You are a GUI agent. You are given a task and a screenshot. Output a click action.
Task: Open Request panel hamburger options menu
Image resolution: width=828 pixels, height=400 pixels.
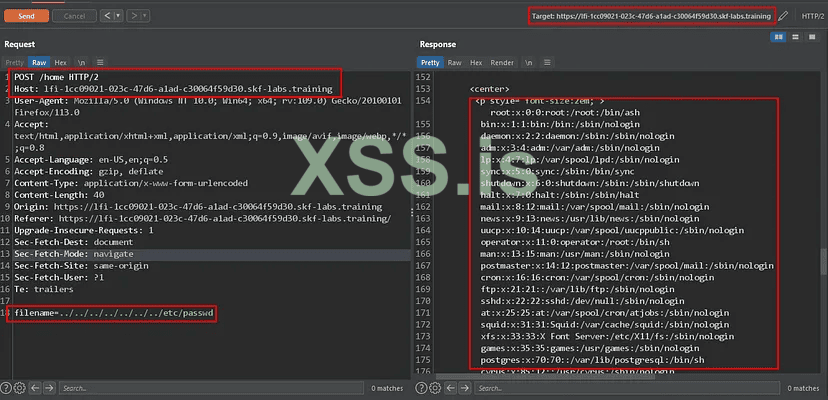coord(100,62)
